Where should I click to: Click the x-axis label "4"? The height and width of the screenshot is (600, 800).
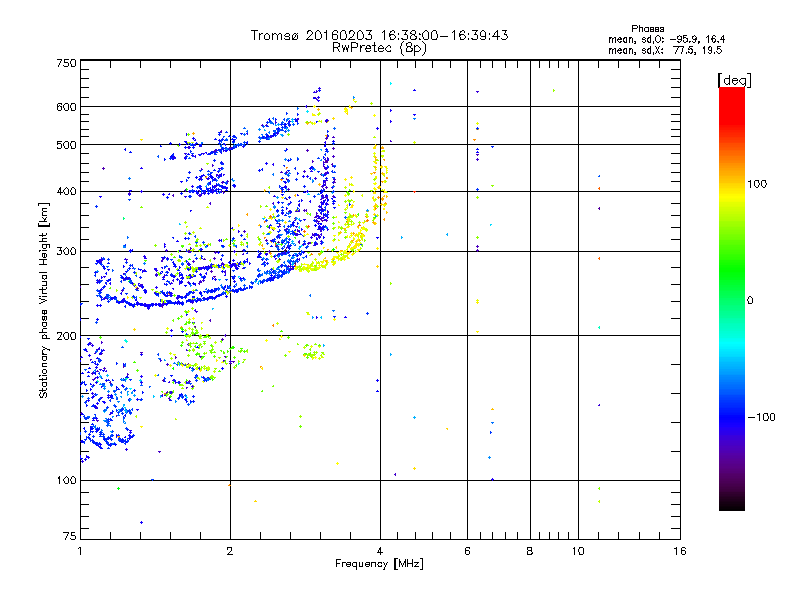pyautogui.click(x=380, y=551)
